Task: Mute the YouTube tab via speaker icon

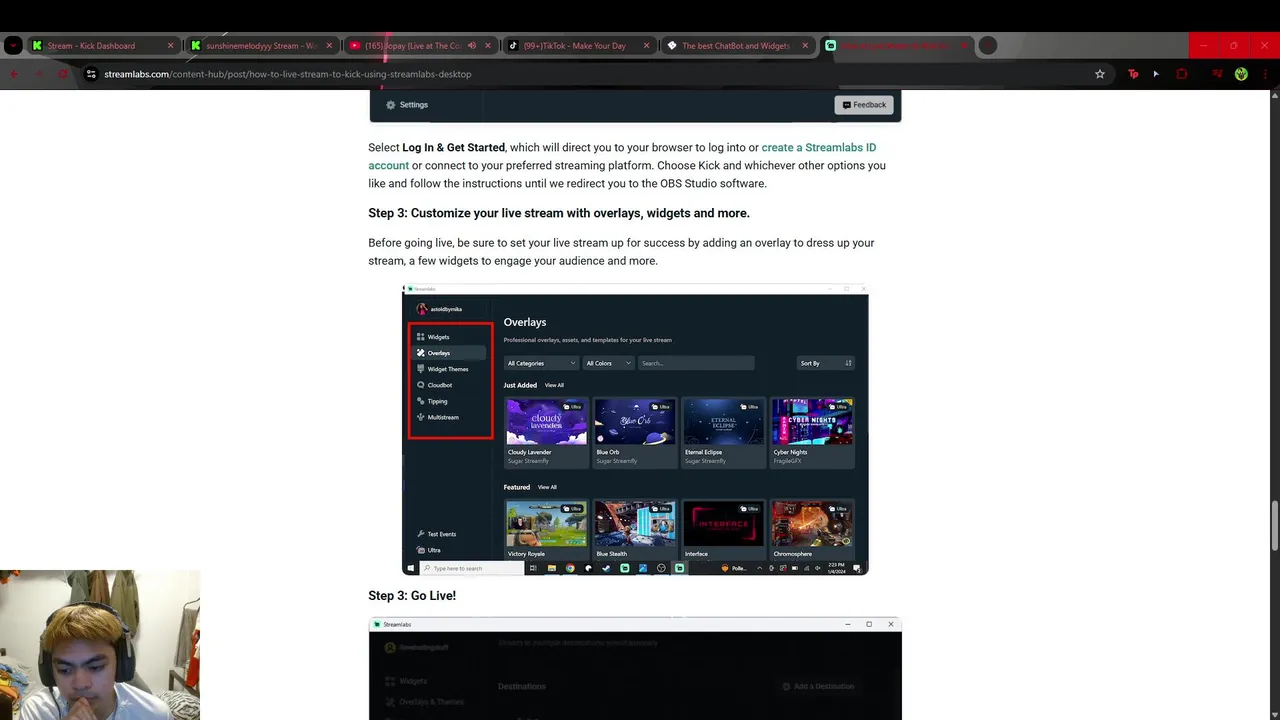Action: 472,45
